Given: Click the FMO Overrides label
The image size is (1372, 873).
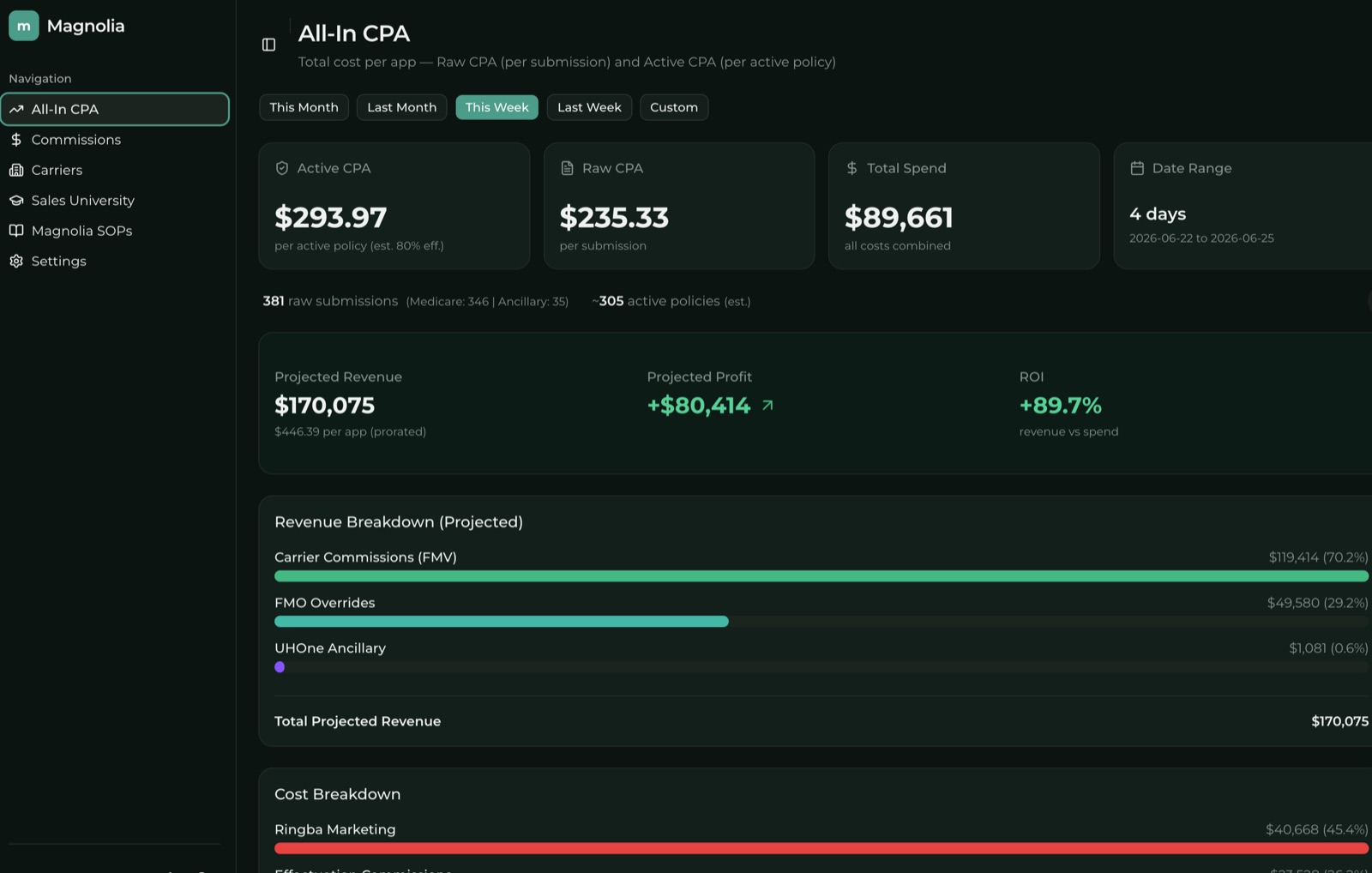Looking at the screenshot, I should 325,603.
